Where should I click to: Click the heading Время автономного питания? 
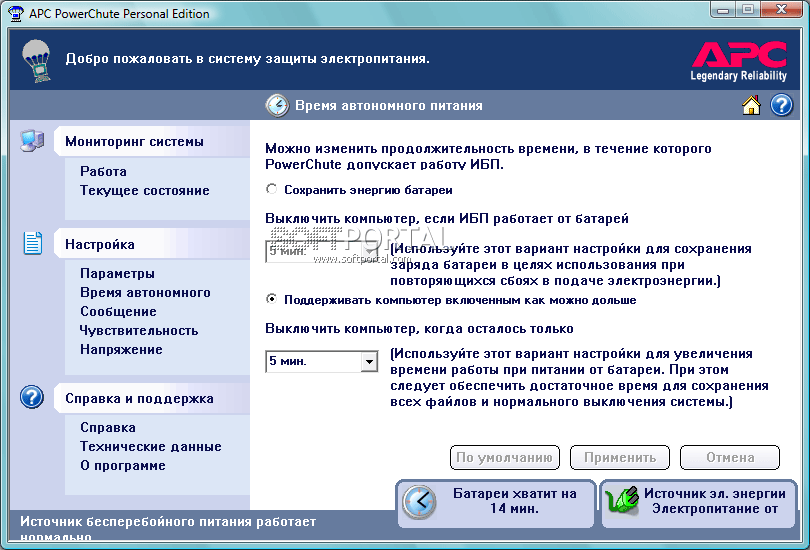(x=389, y=105)
